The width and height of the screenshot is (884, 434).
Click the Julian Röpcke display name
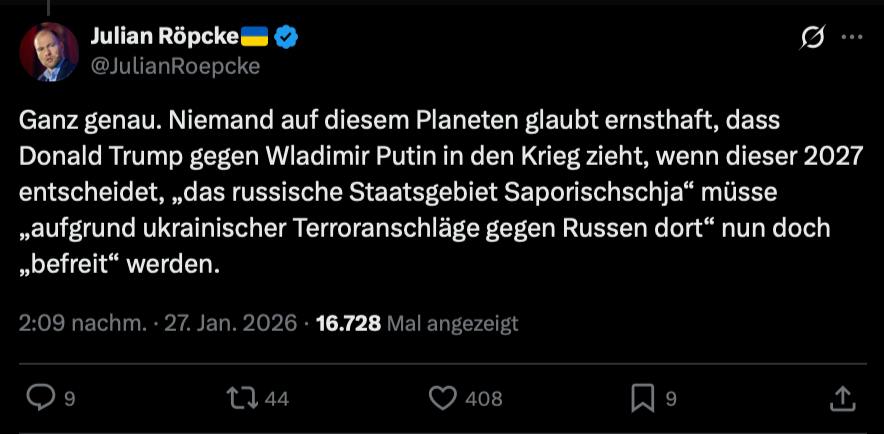click(165, 37)
